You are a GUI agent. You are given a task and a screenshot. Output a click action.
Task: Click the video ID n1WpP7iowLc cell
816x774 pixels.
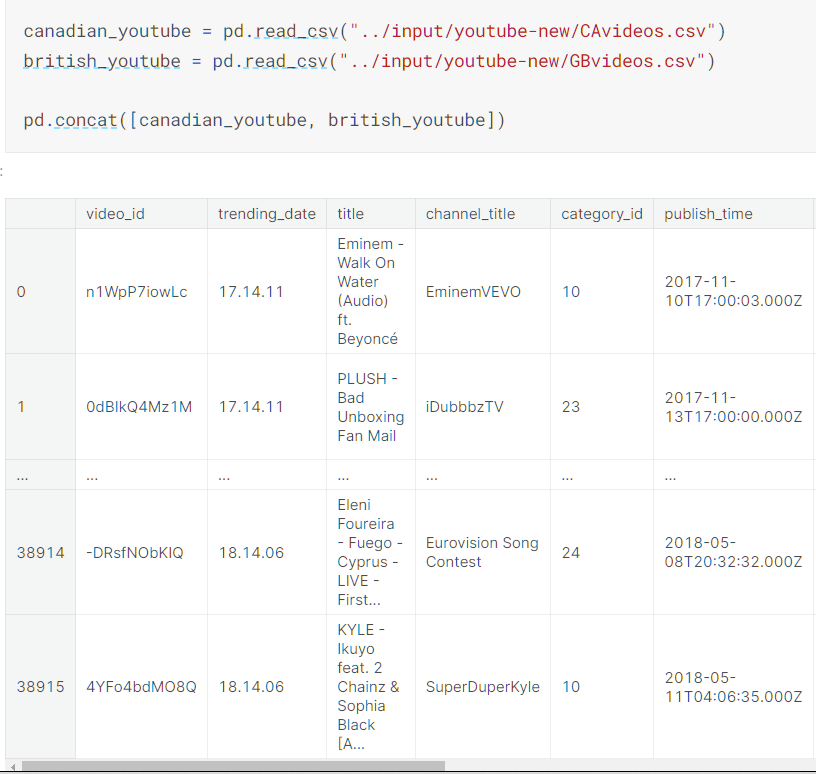[x=137, y=292]
